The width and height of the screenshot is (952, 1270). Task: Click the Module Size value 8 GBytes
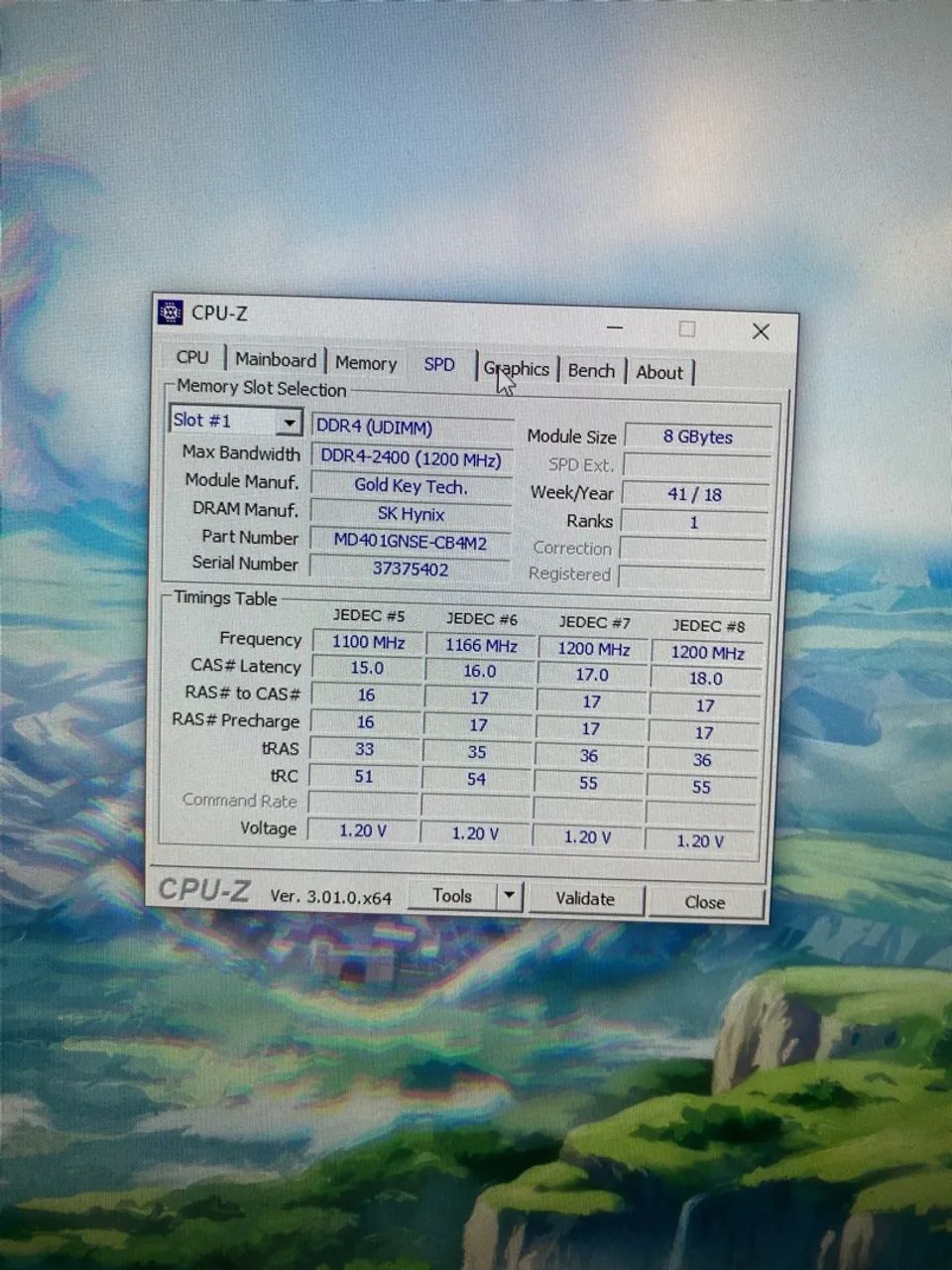698,437
